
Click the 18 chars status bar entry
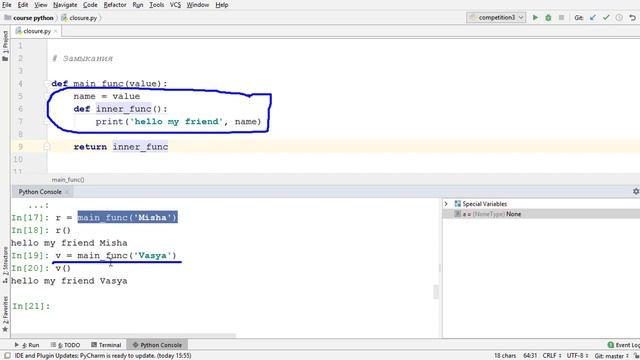coord(505,356)
